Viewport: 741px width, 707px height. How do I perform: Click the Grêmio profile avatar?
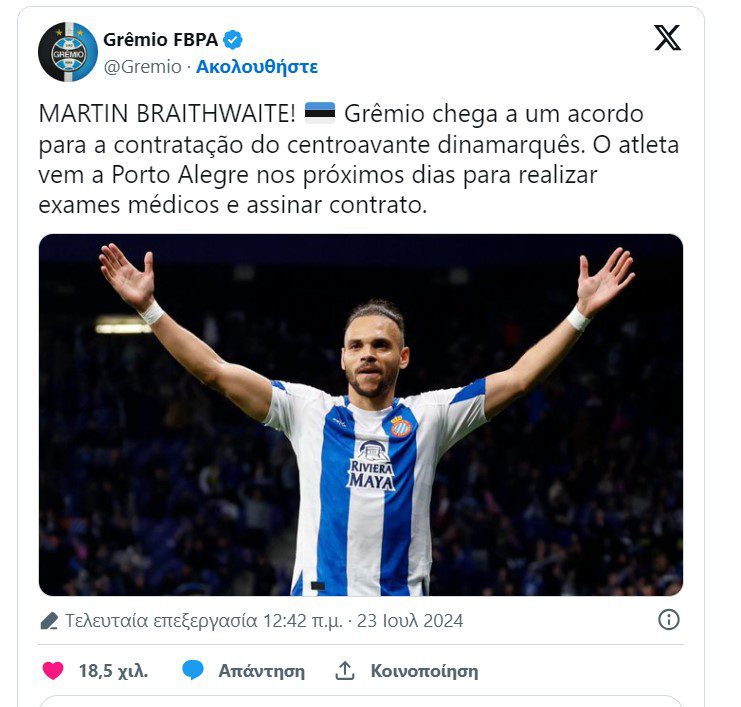click(x=68, y=52)
